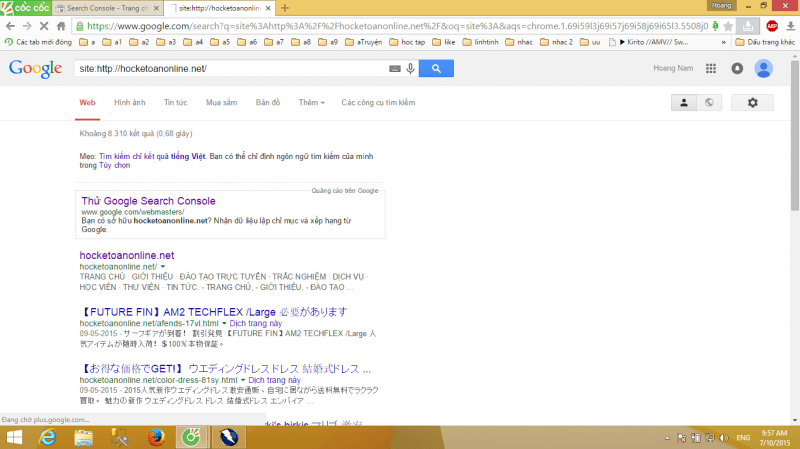The width and height of the screenshot is (800, 449).
Task: Open File Explorer from taskbar
Action: (83, 437)
